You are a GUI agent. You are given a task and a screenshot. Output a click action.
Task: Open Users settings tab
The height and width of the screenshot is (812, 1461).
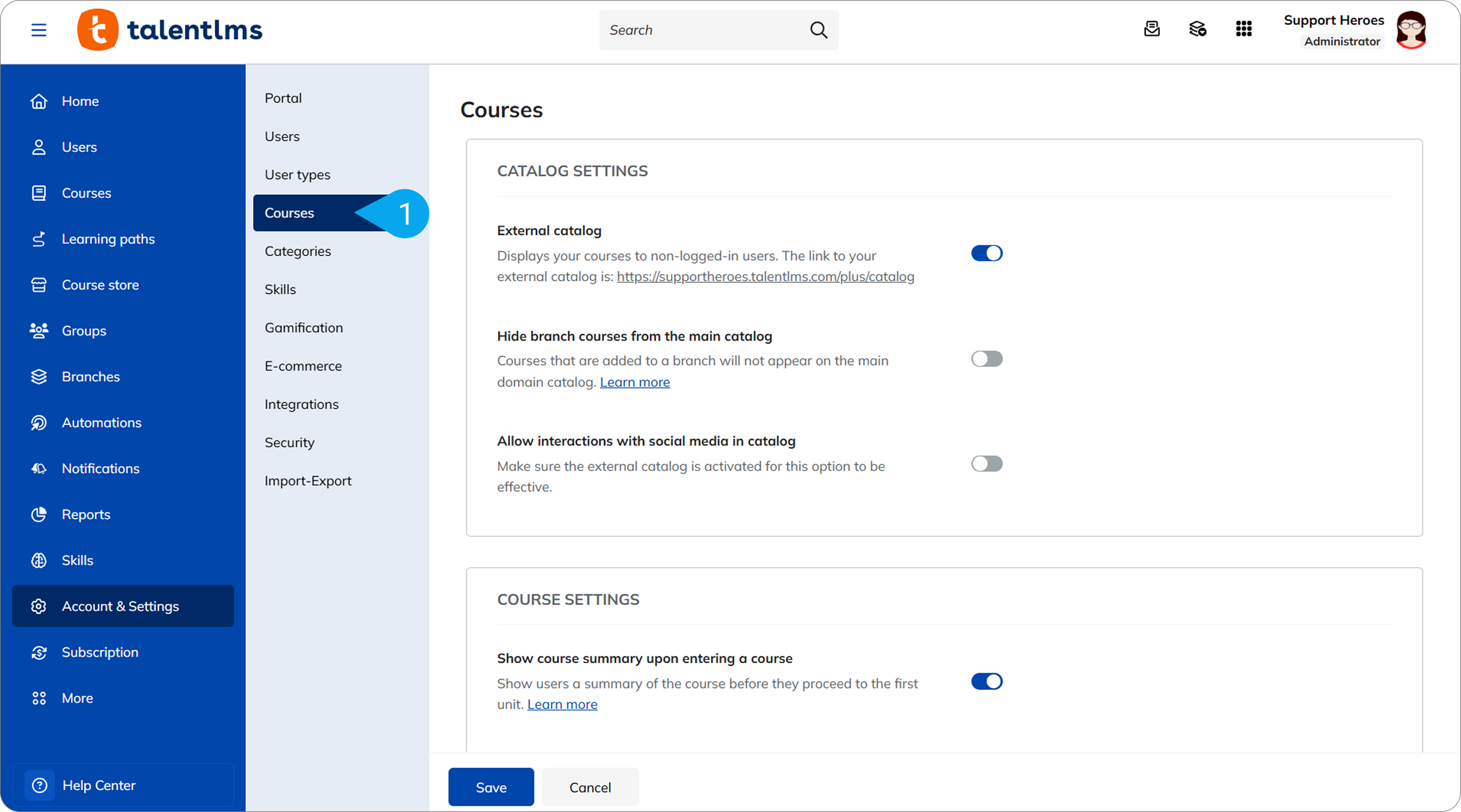coord(282,136)
